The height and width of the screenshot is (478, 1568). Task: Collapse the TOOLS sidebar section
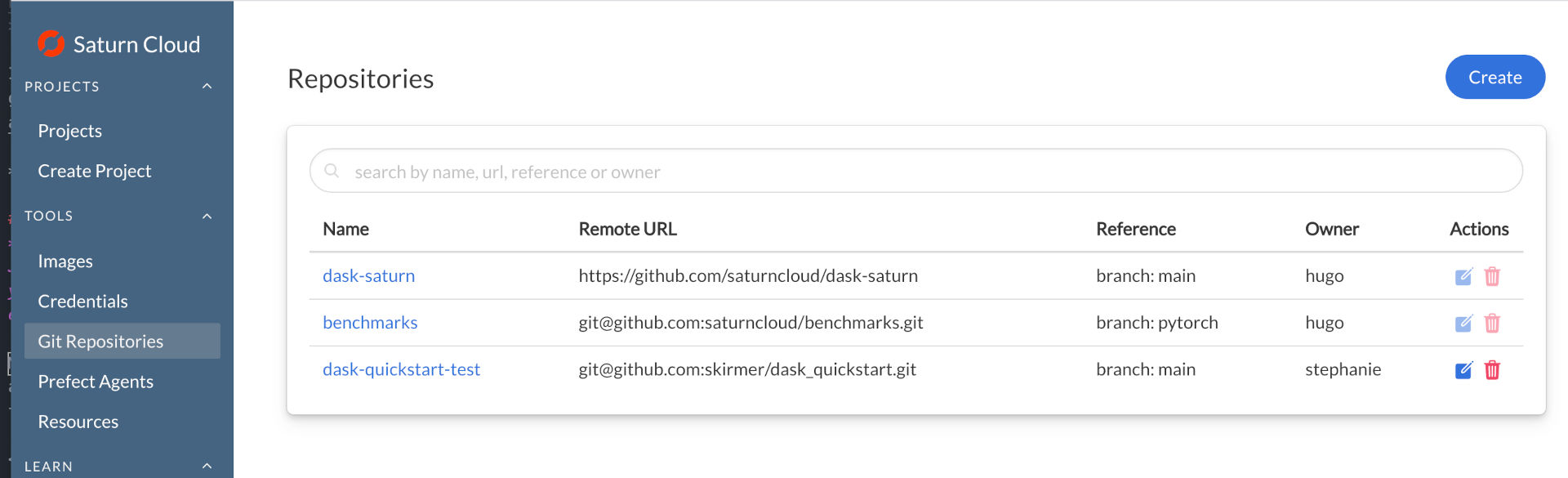coord(207,217)
